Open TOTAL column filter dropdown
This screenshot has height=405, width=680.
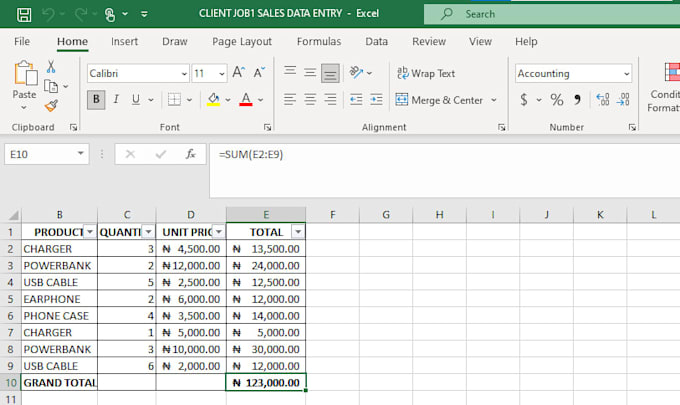pos(298,232)
